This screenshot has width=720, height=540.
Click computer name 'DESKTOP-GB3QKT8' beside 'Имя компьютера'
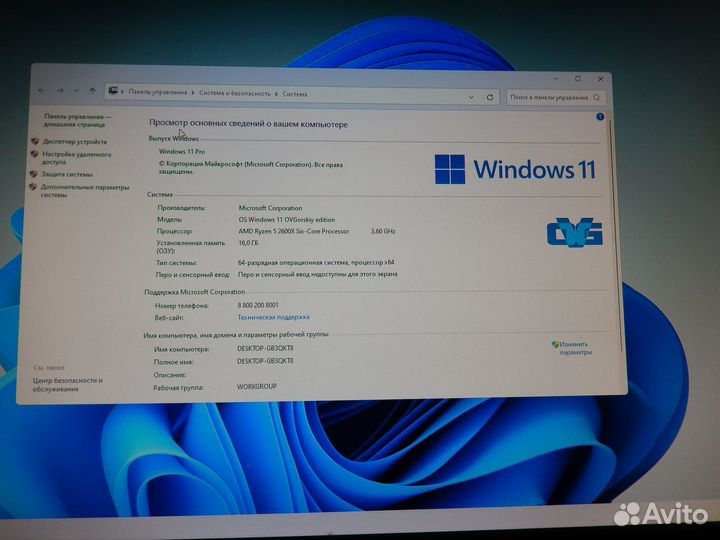click(265, 349)
